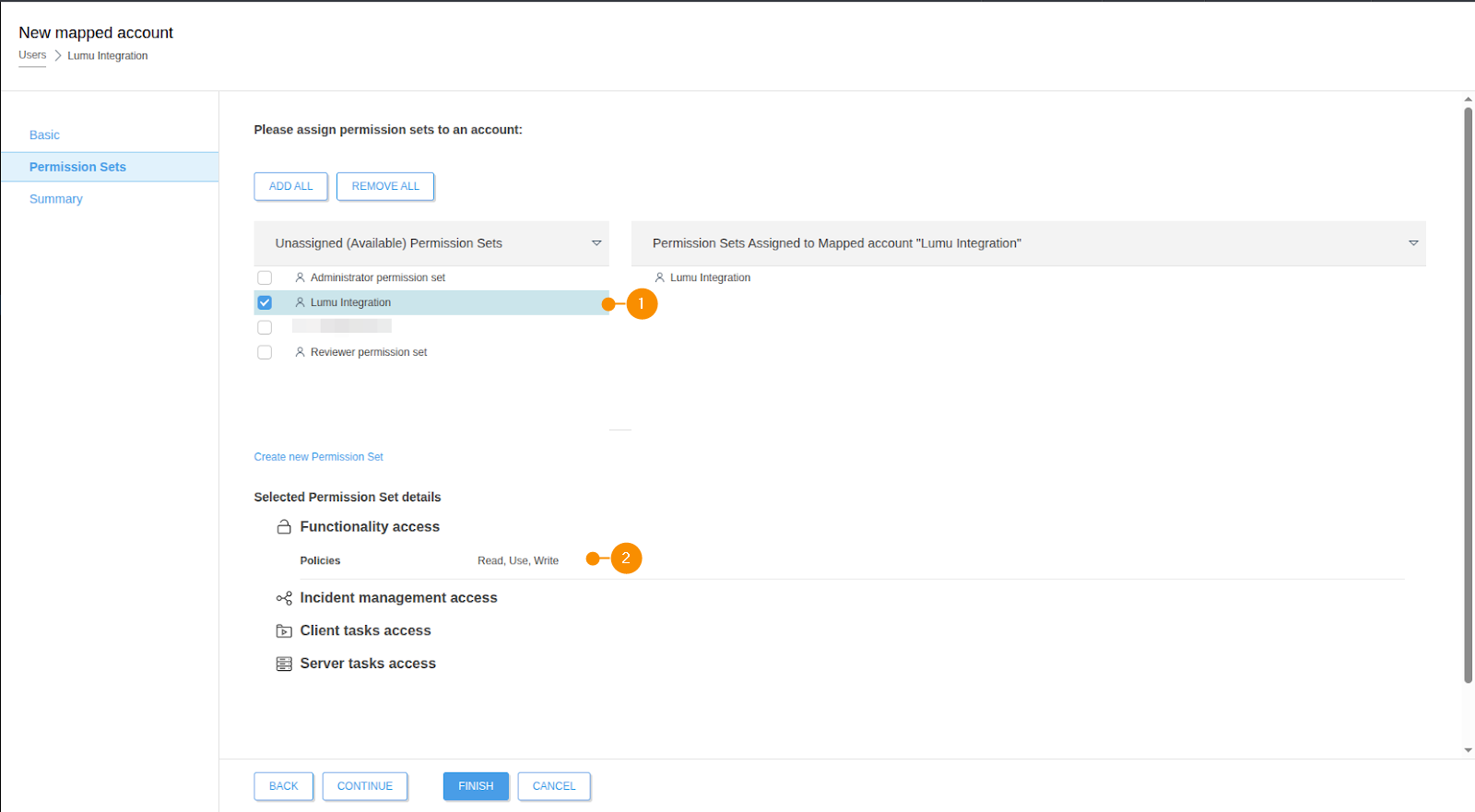Tick the Reviewer permission set checkbox
Image resolution: width=1475 pixels, height=812 pixels.
click(x=265, y=352)
